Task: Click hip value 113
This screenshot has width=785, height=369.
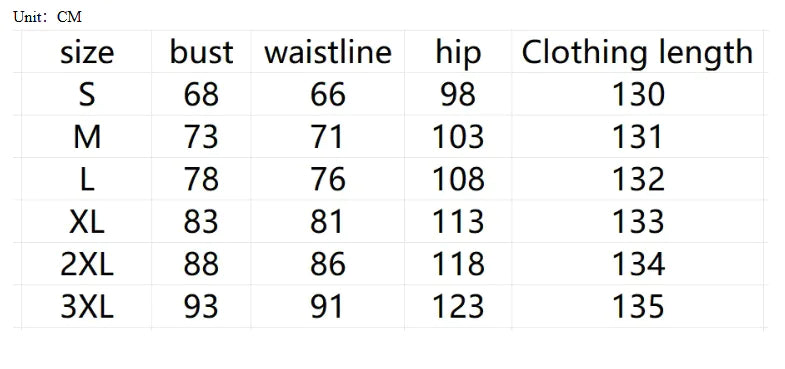Action: pos(458,222)
